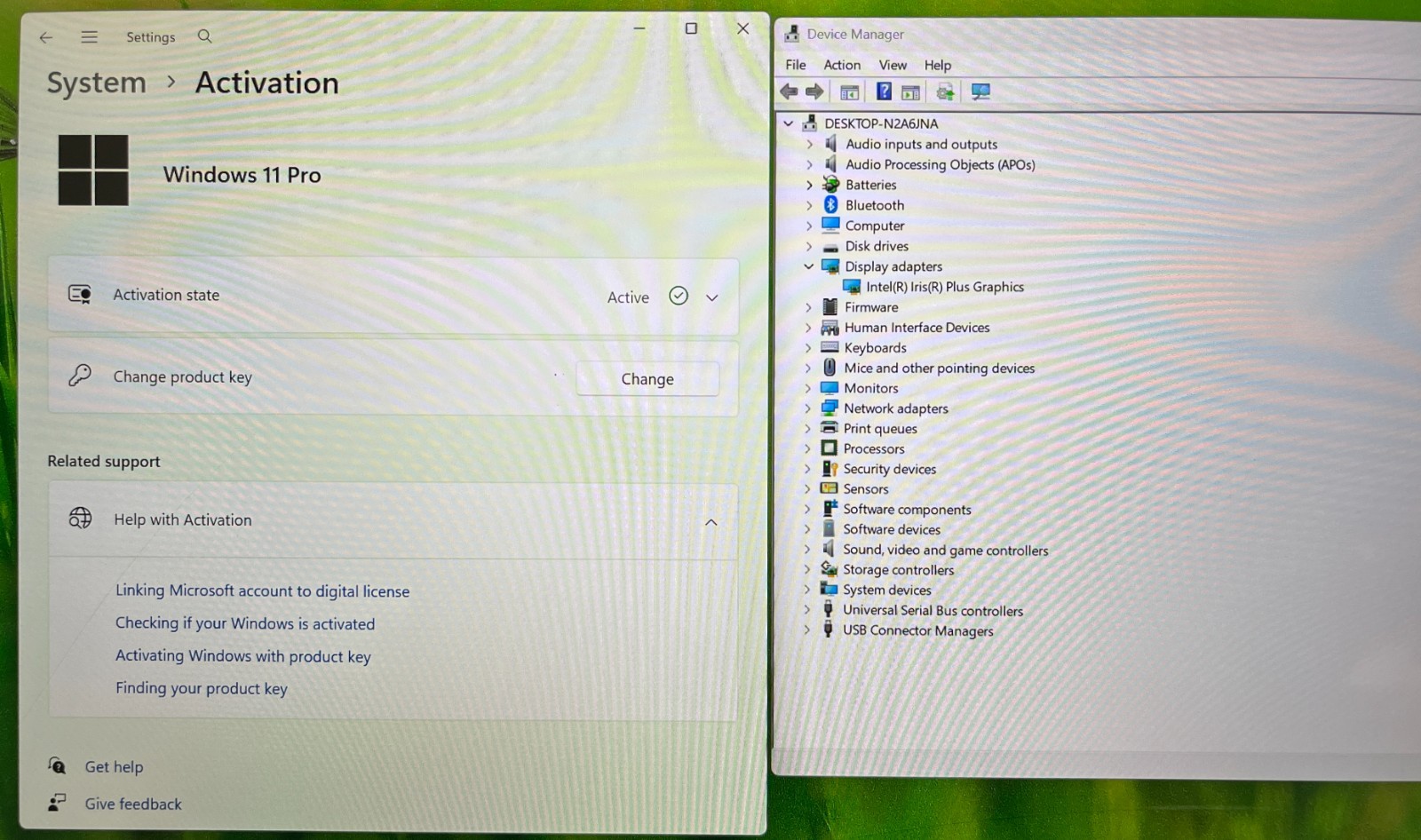Viewport: 1421px width, 840px height.
Task: Click the Give feedback link
Action: (x=133, y=804)
